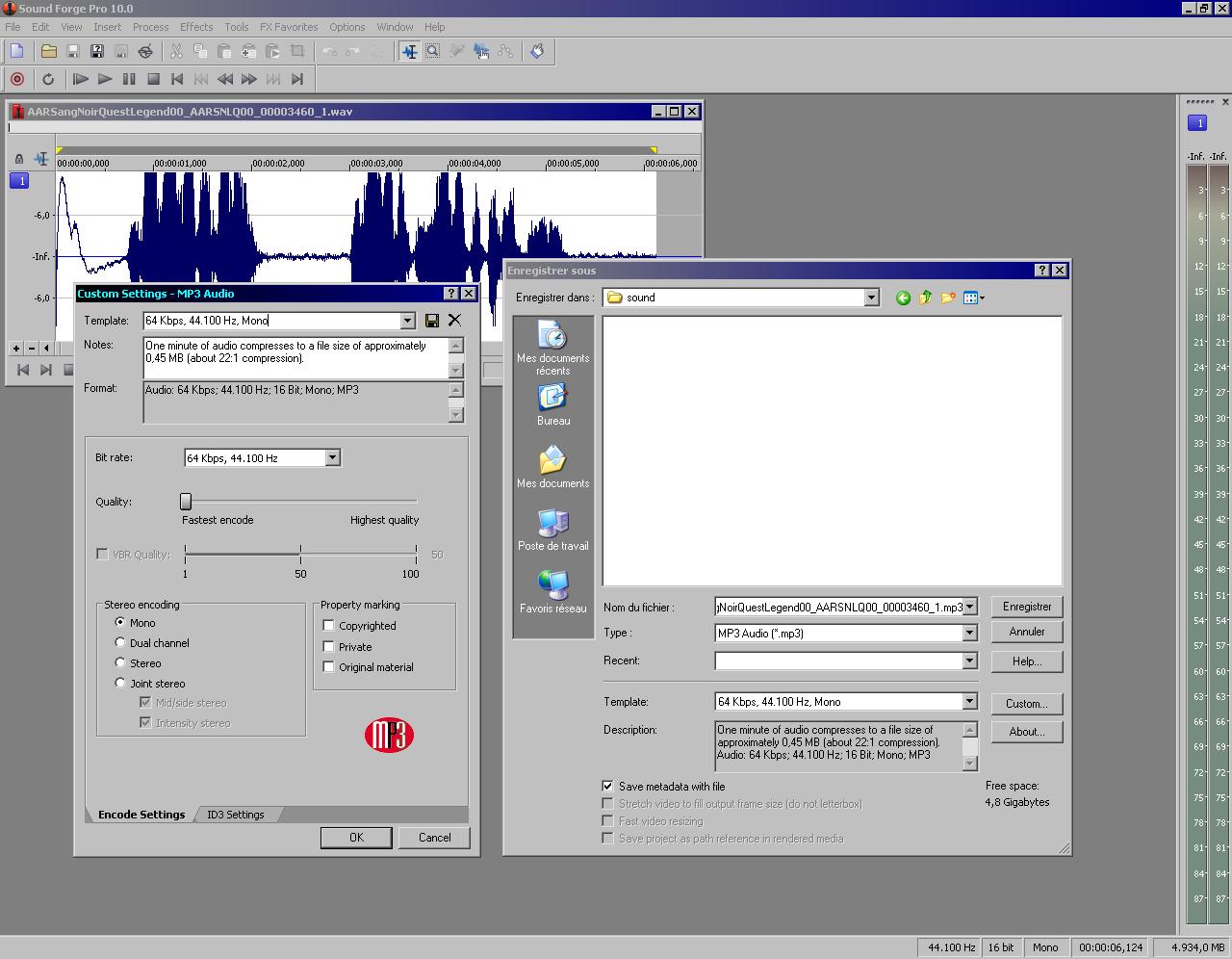Toggle Save metadata with file

pos(607,786)
